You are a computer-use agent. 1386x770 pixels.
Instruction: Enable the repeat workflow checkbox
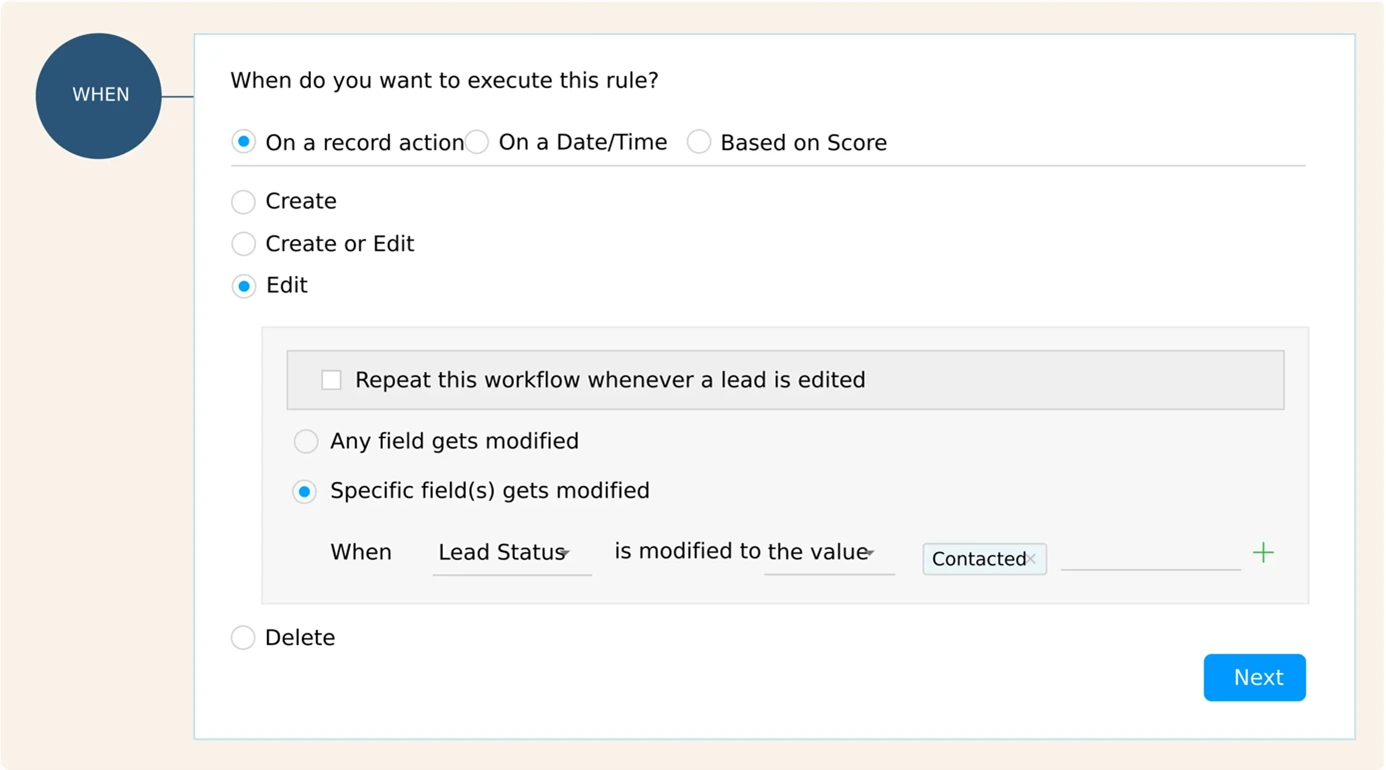click(331, 380)
